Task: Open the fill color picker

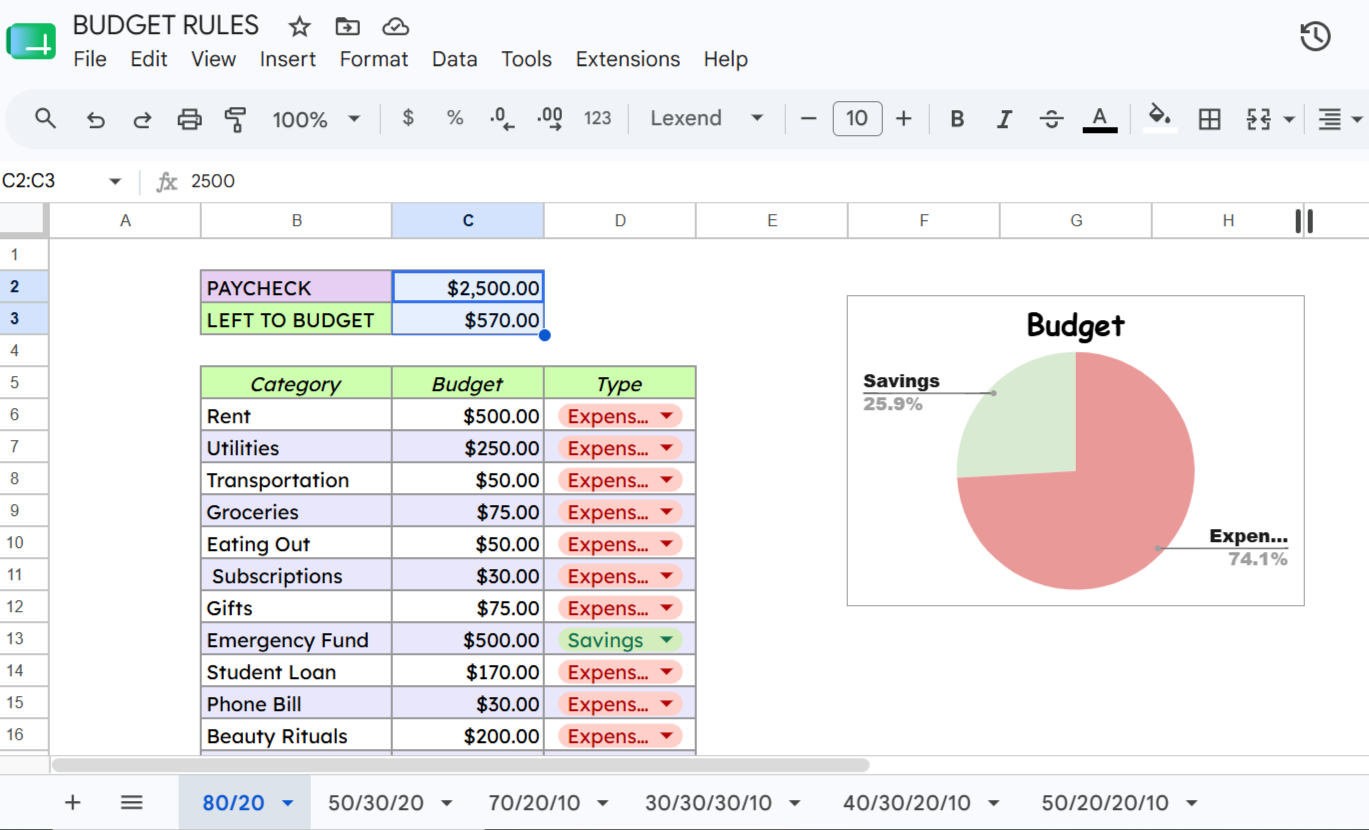Action: (x=1160, y=118)
